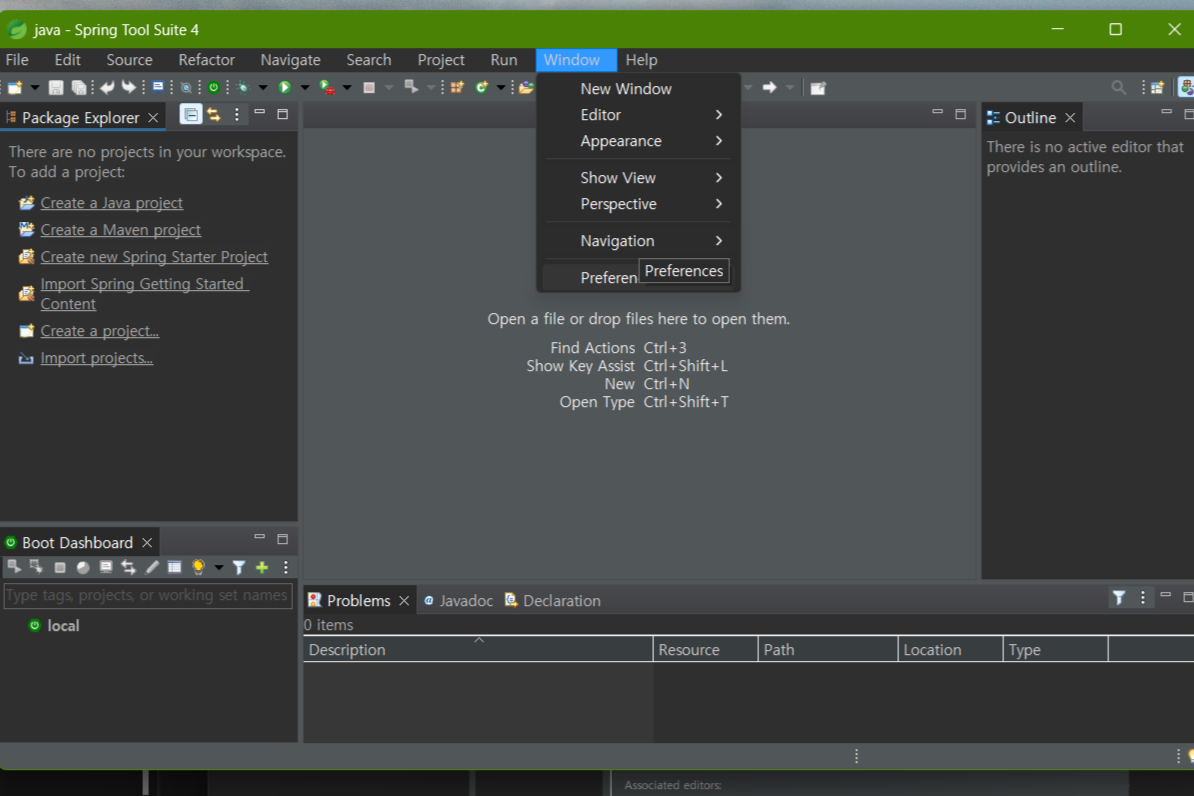Expand the Debug configurations dropdown arrow

click(263, 88)
